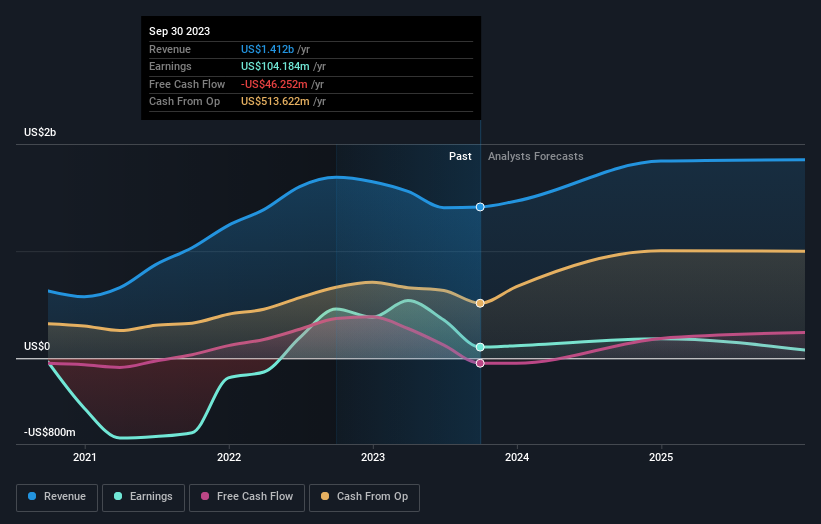Click the 'Earnings' row label in tooltip

point(170,66)
